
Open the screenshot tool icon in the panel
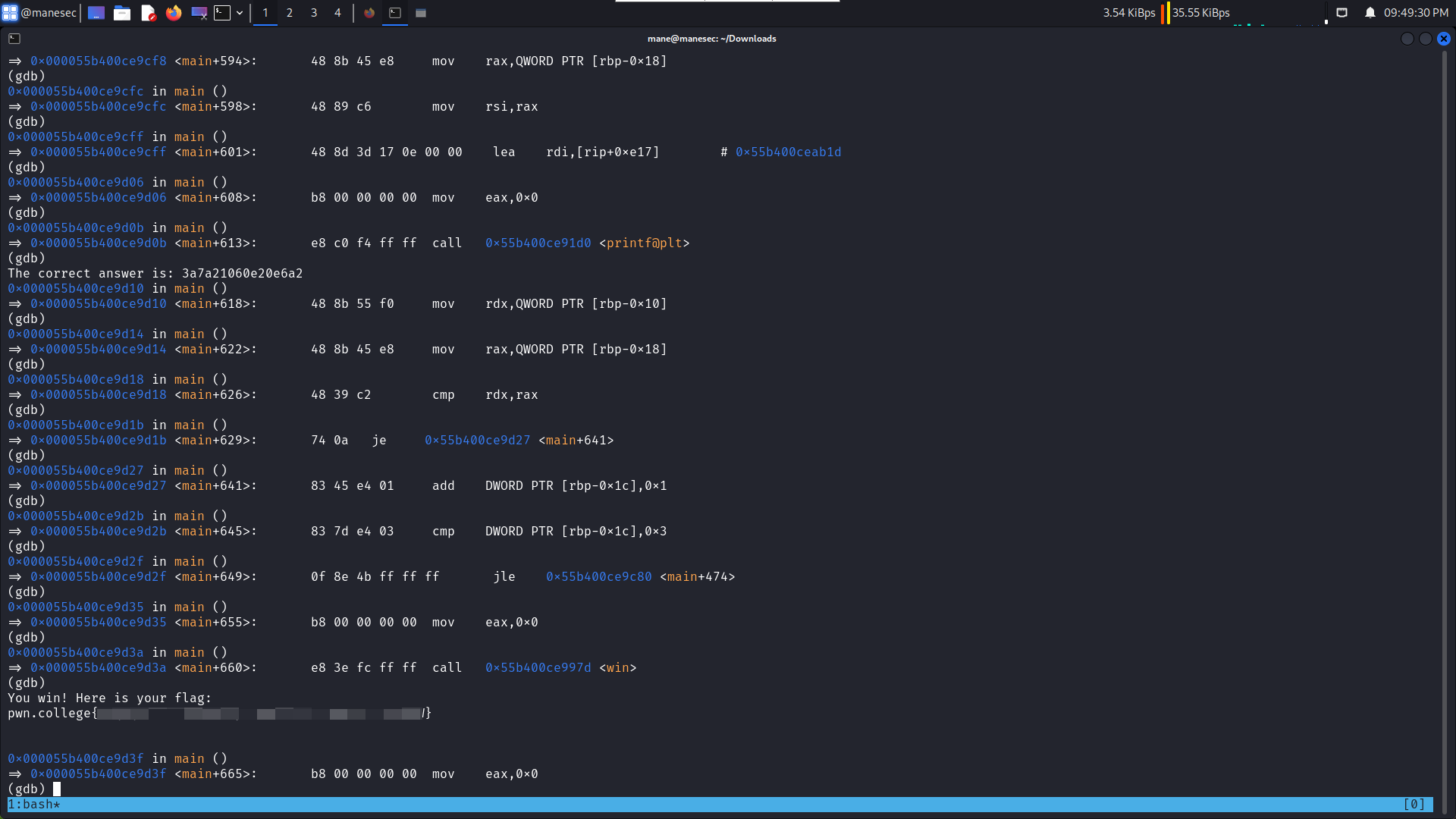(x=199, y=13)
